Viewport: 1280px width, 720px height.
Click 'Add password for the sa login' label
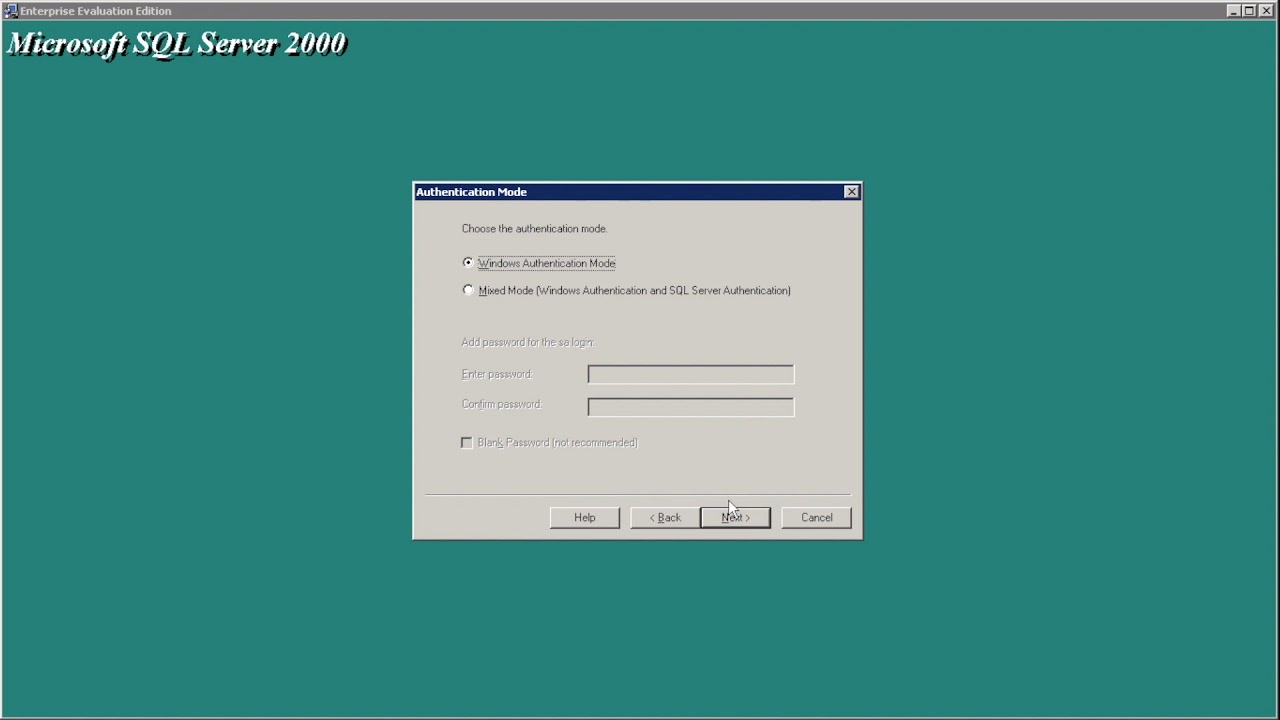[x=528, y=342]
